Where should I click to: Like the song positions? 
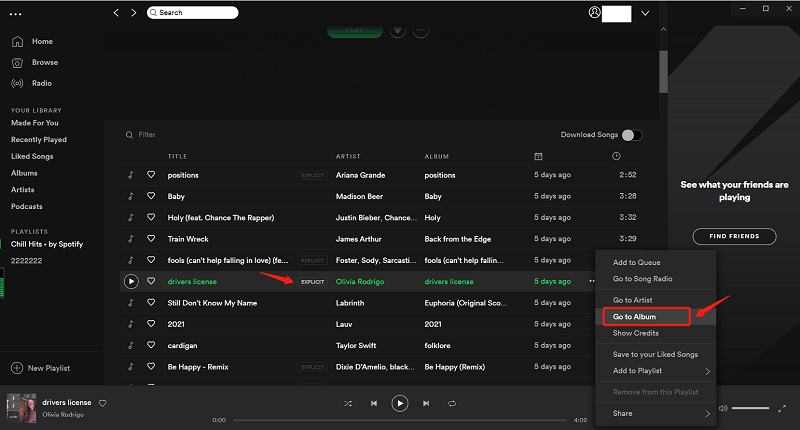click(151, 174)
